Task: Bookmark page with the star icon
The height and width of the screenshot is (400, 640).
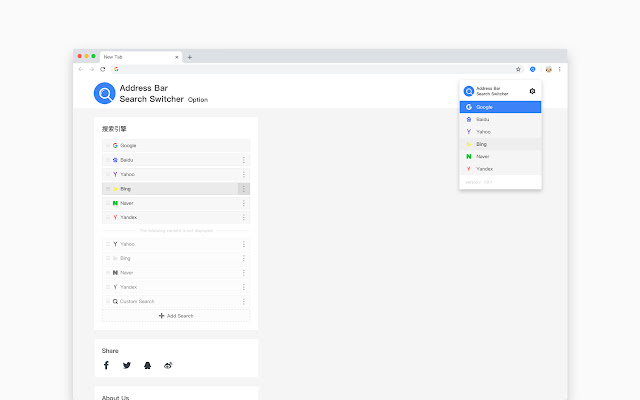Action: click(518, 69)
